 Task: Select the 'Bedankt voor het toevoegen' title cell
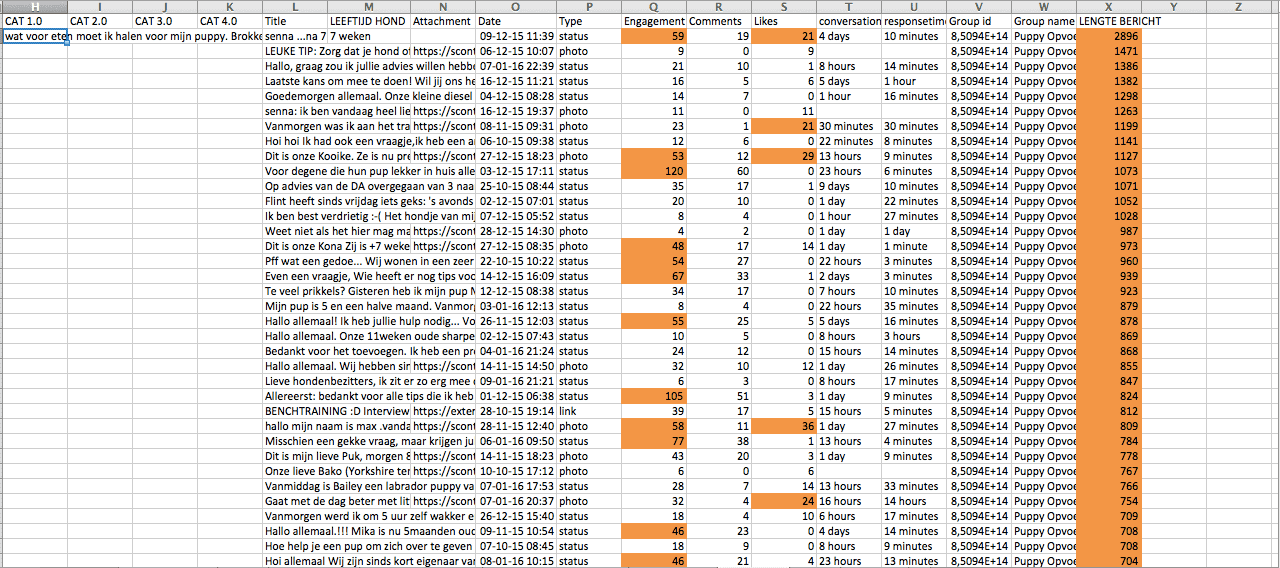click(x=294, y=352)
